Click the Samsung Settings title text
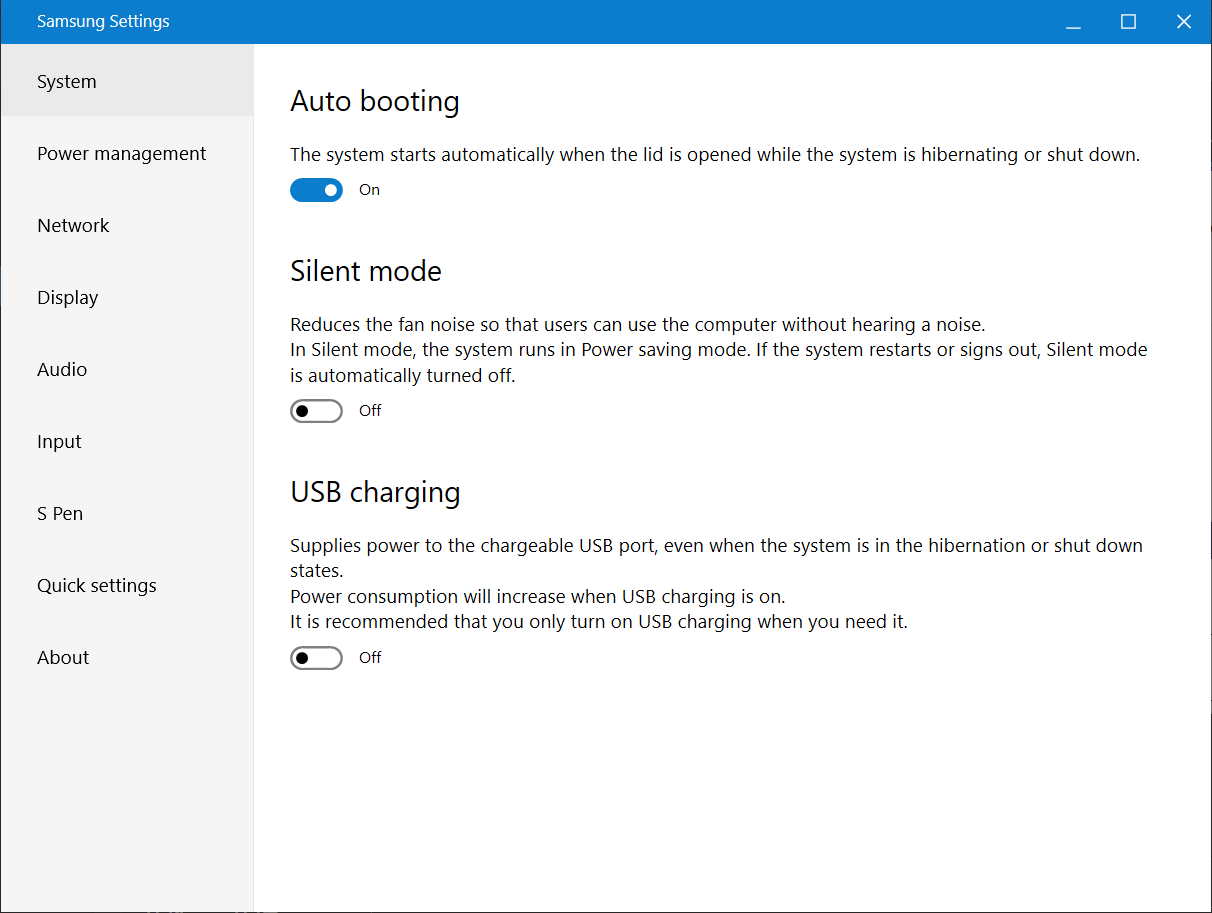The height and width of the screenshot is (913, 1212). point(103,21)
